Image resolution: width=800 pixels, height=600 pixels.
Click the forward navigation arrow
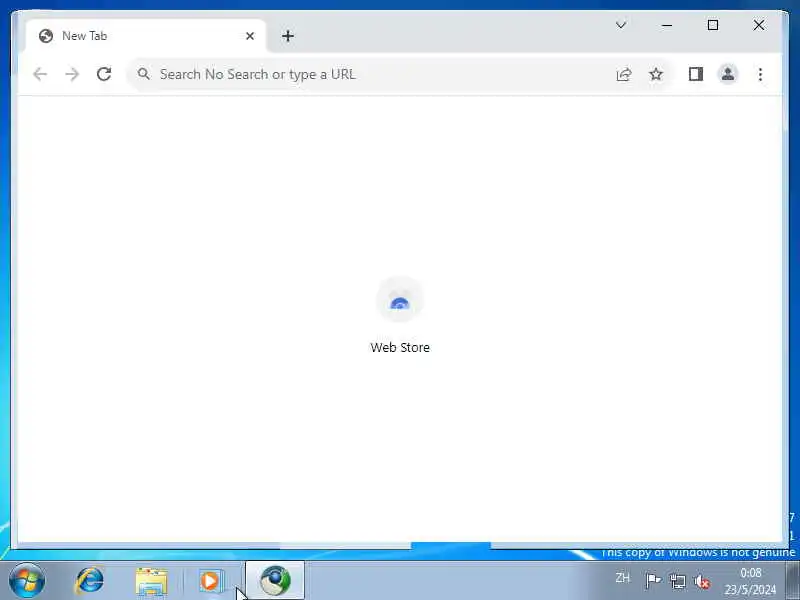72,74
